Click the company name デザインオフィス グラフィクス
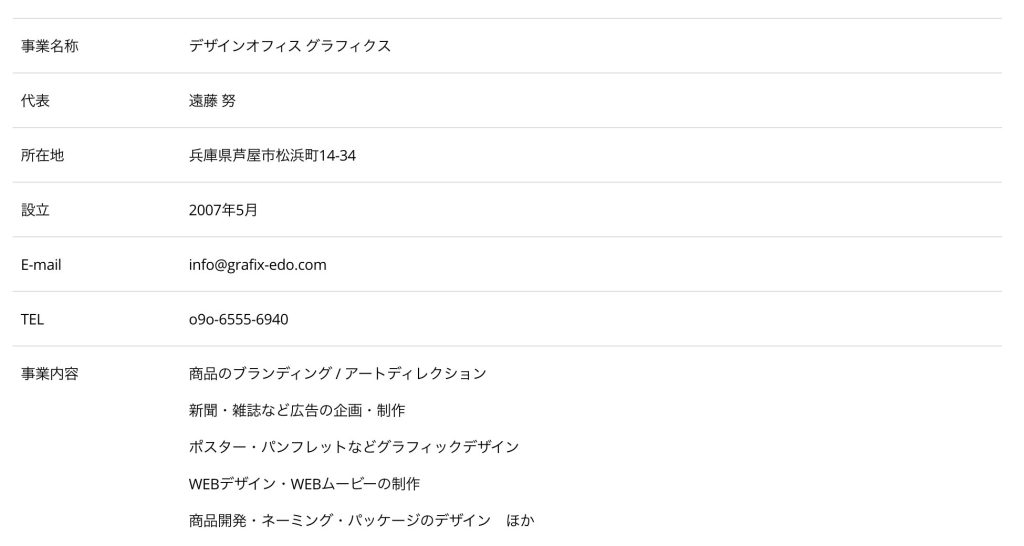Image resolution: width=1024 pixels, height=546 pixels. coord(289,46)
